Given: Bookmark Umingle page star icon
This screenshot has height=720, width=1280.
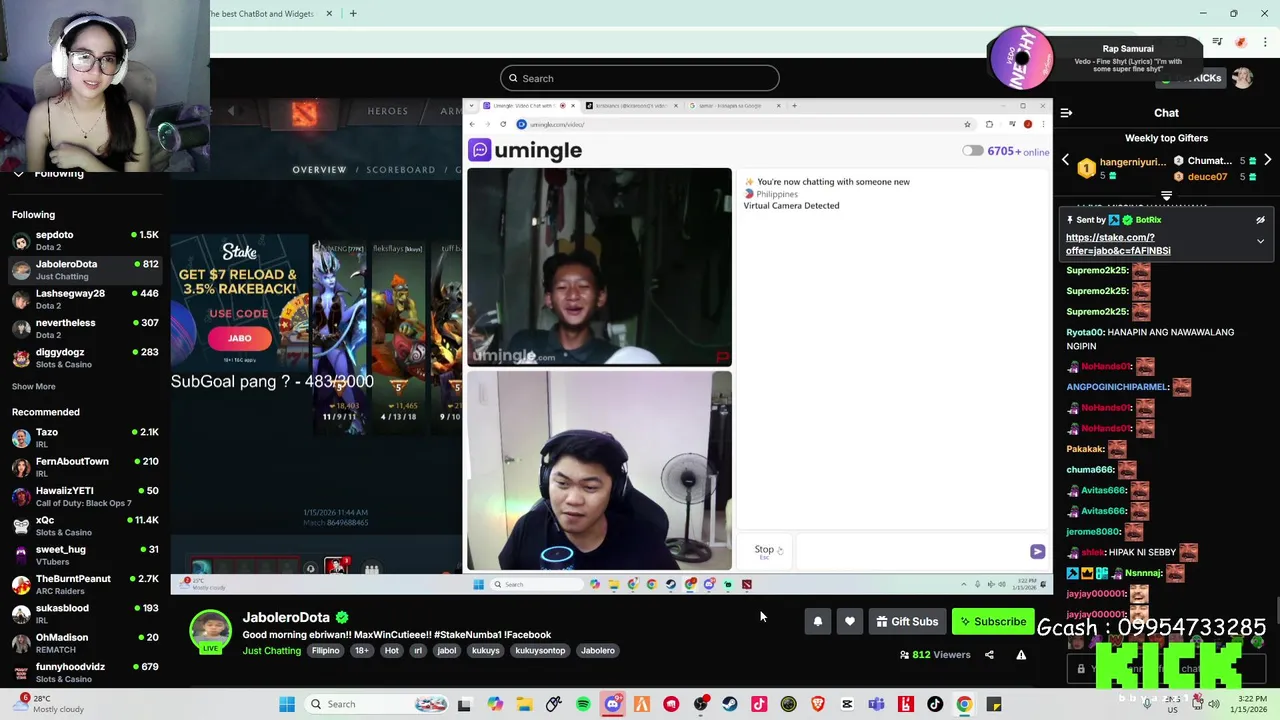Looking at the screenshot, I should coord(967,124).
